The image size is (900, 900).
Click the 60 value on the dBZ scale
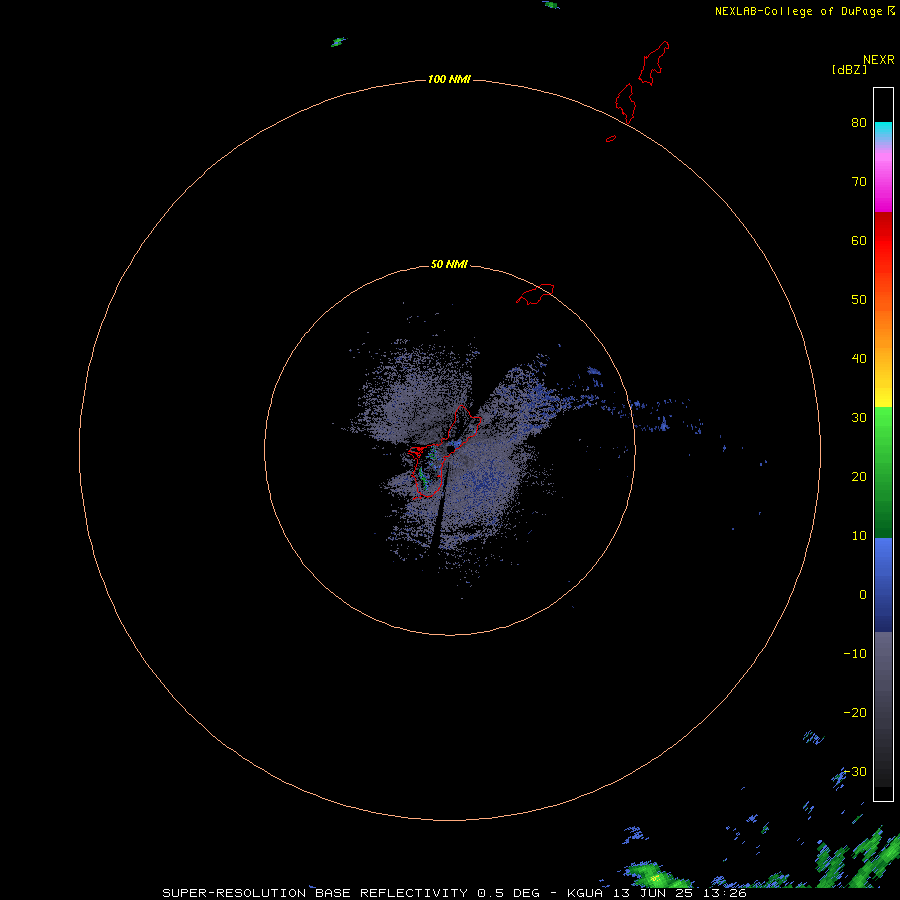click(859, 240)
